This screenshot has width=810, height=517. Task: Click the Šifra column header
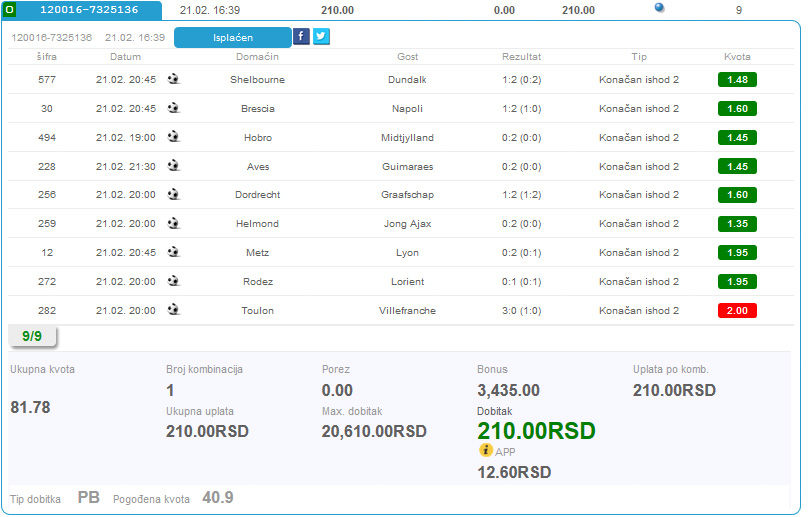[x=46, y=57]
